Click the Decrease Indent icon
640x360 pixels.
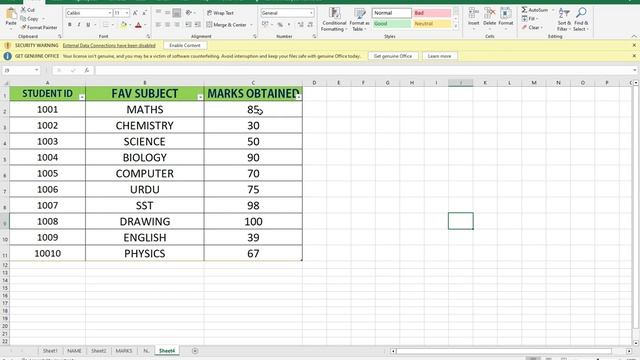188,25
